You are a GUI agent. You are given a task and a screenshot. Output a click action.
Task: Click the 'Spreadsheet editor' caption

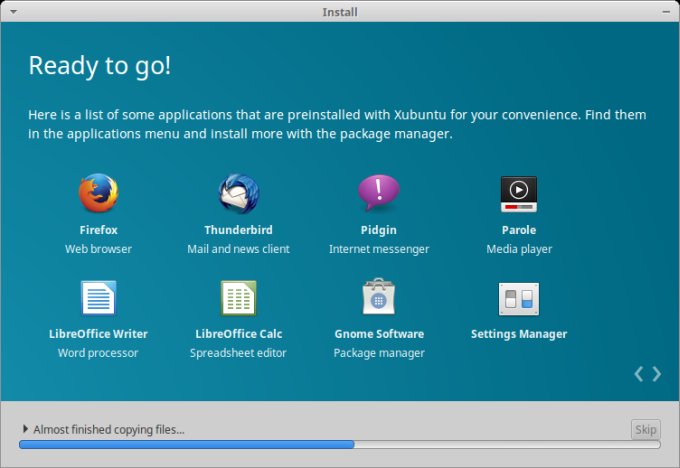(239, 353)
